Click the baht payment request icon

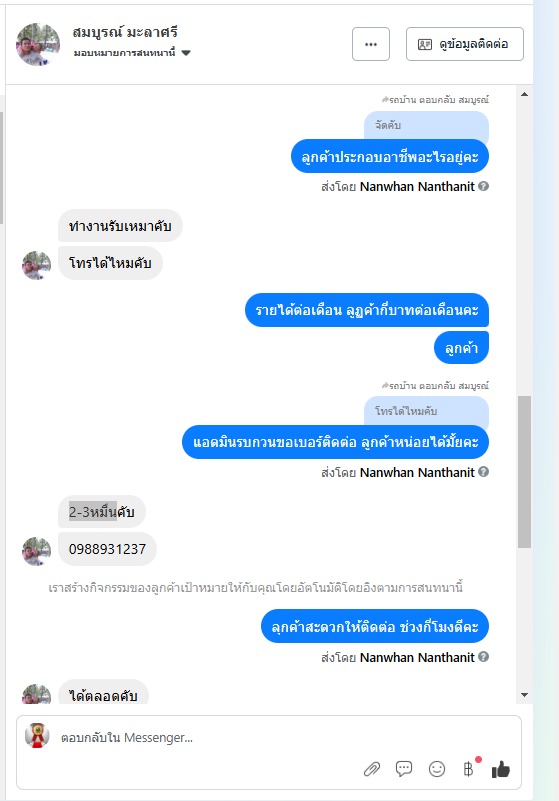468,769
